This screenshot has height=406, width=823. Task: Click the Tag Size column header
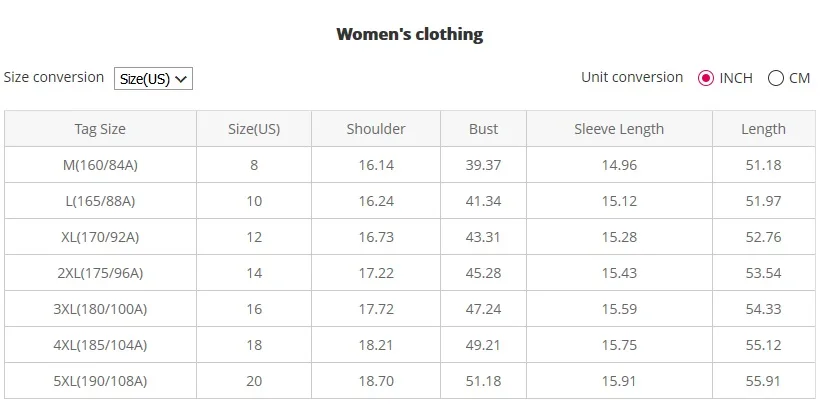(100, 129)
